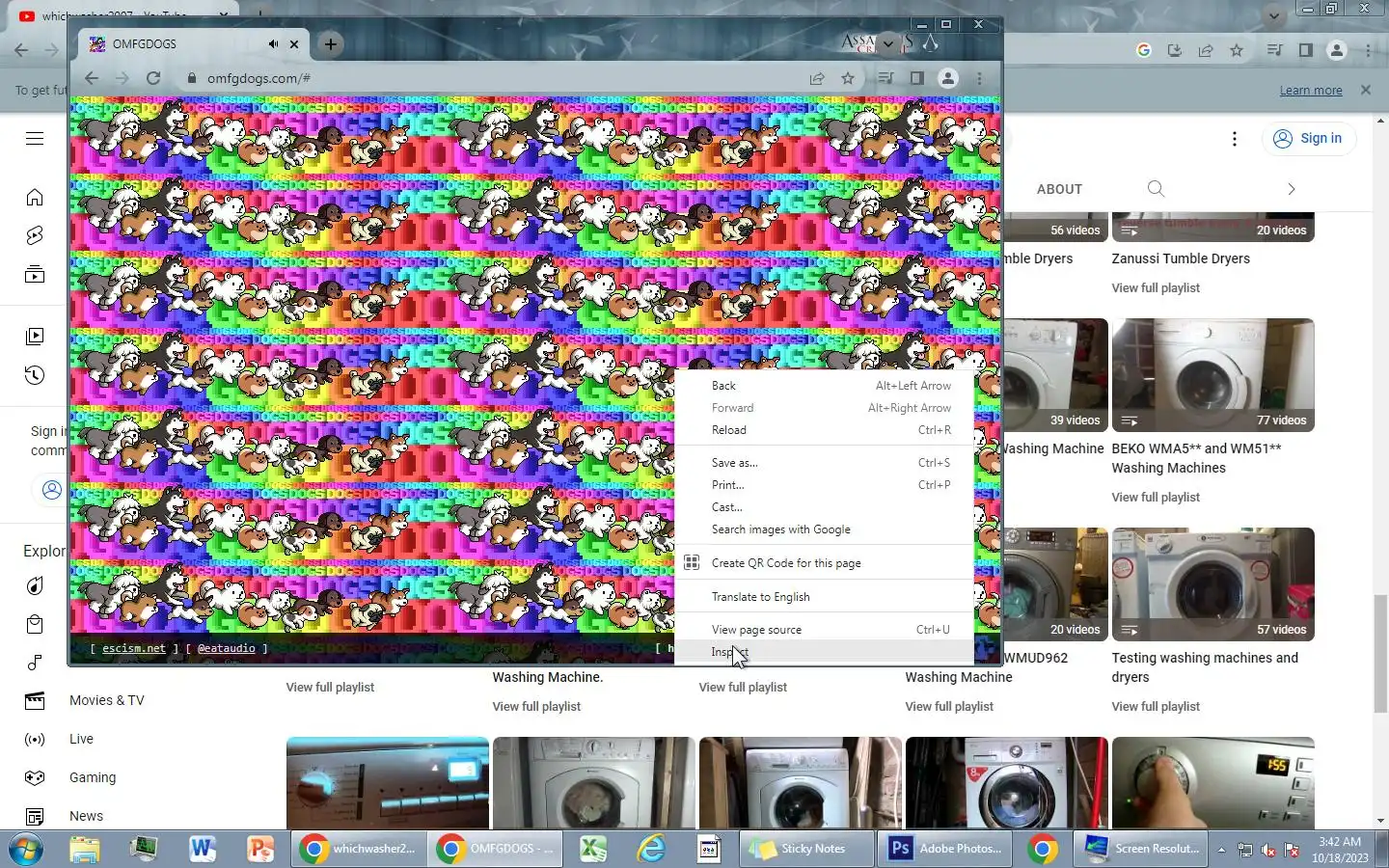This screenshot has height=868, width=1389.
Task: Select Print... in context menu
Action: 824,485
